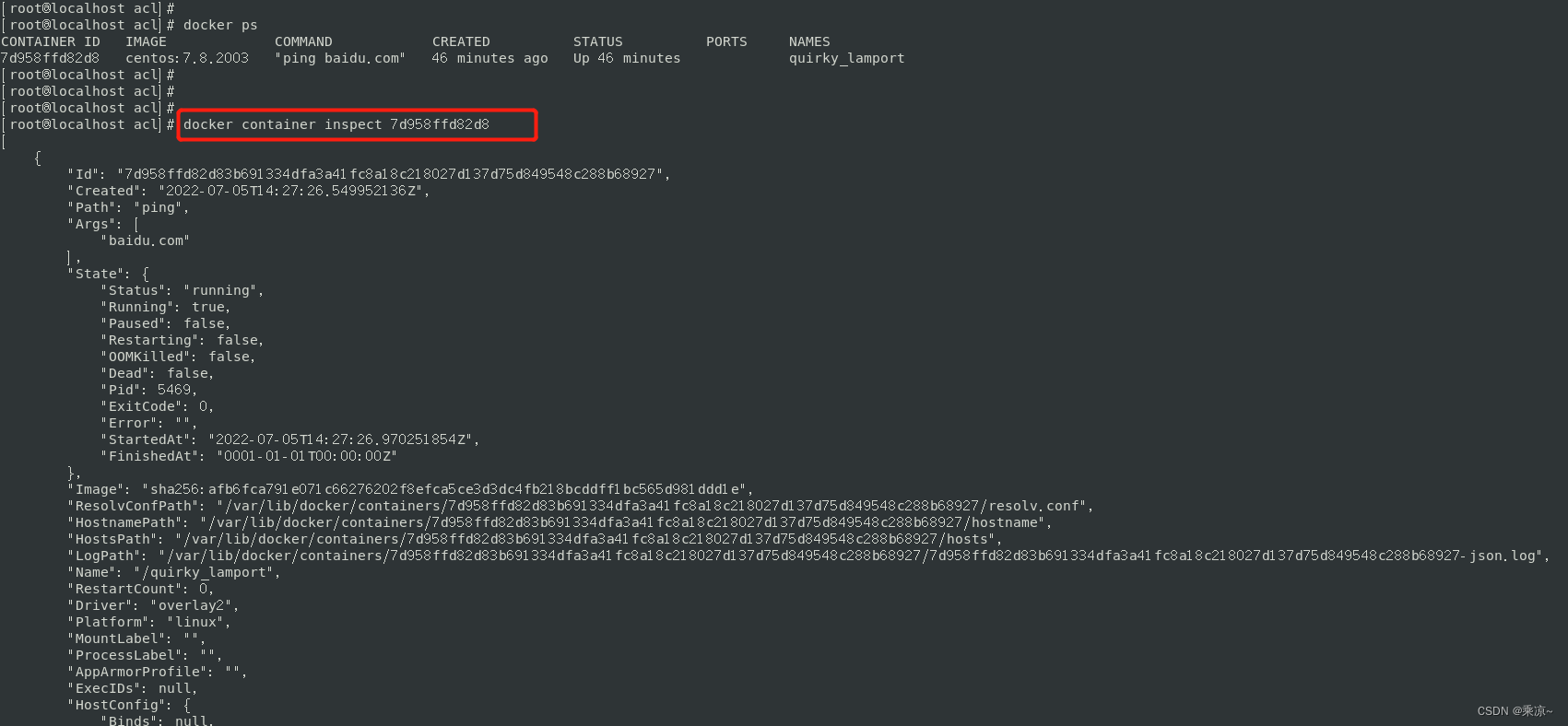
Task: Click the "Image" sha256 hash line
Action: [x=410, y=489]
